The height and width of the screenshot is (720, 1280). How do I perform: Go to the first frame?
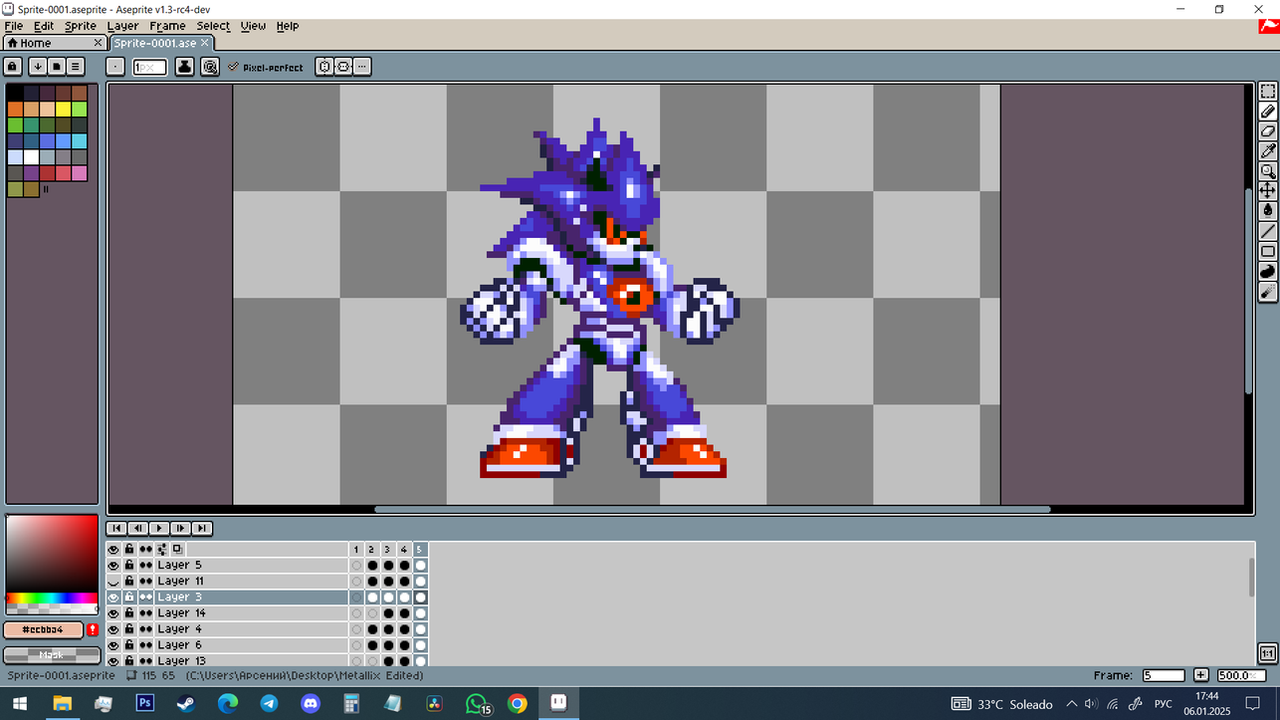coord(116,528)
